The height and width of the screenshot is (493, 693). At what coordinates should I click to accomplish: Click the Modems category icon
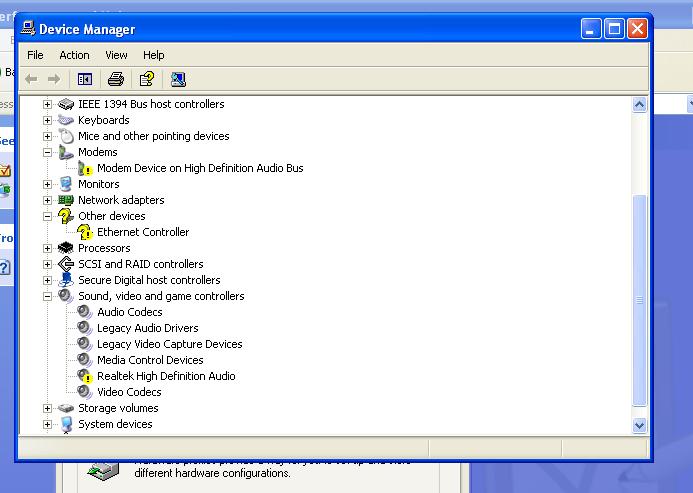(66, 152)
